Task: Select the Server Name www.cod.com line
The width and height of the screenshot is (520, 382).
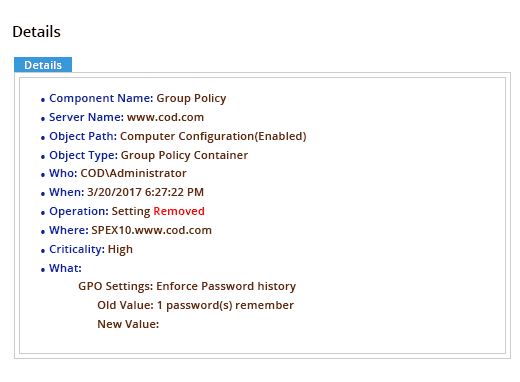Action: tap(127, 117)
